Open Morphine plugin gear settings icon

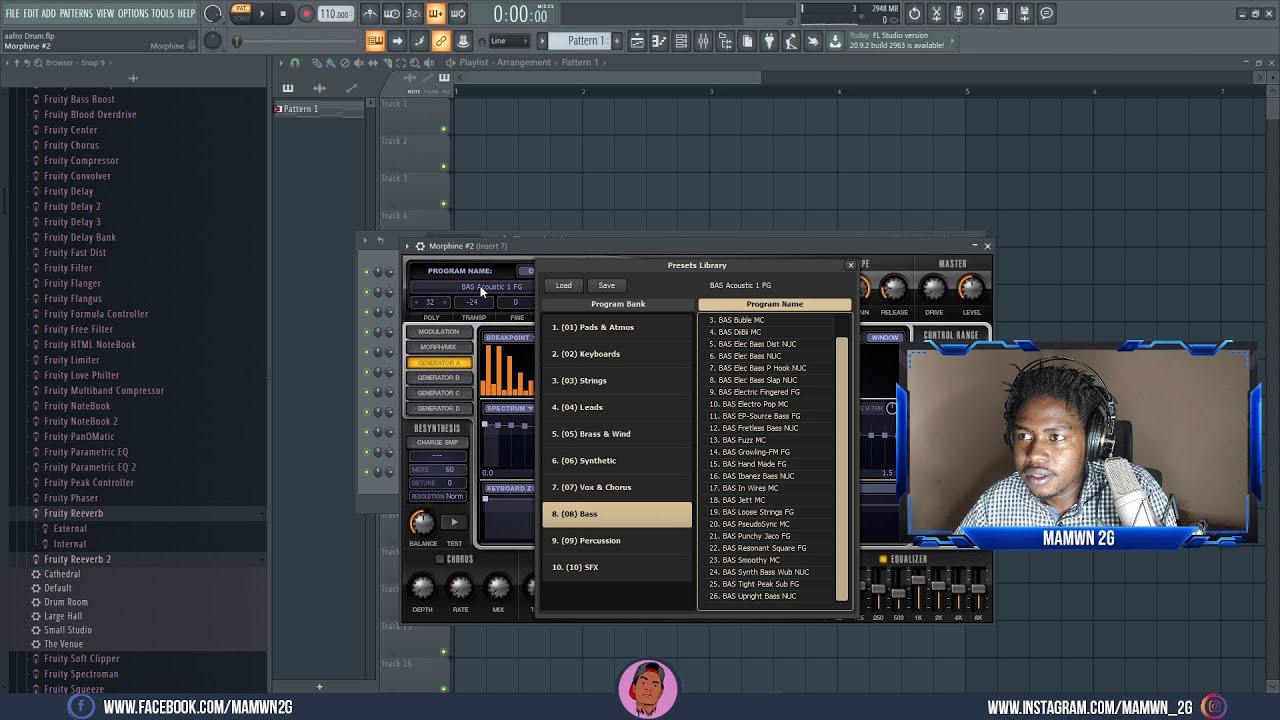(420, 246)
